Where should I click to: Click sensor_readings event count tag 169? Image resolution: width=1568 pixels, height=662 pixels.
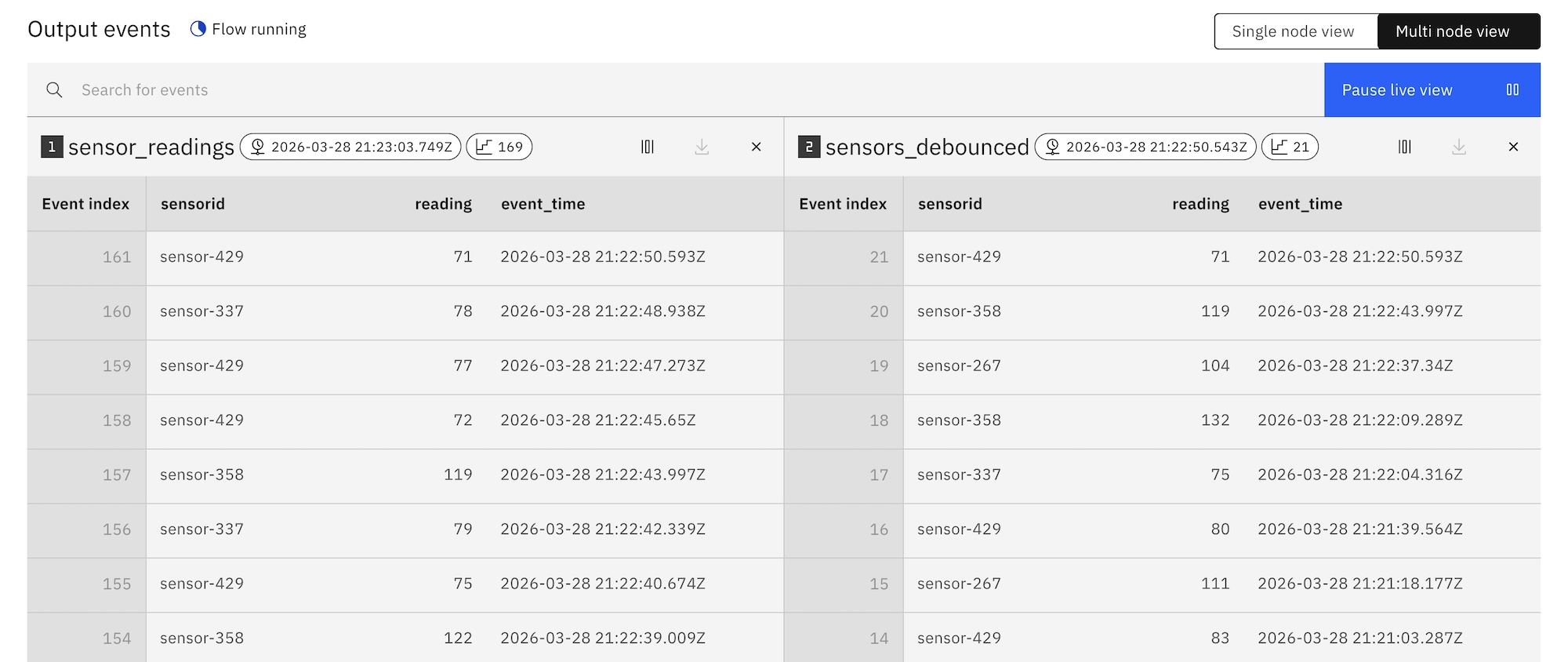point(499,147)
